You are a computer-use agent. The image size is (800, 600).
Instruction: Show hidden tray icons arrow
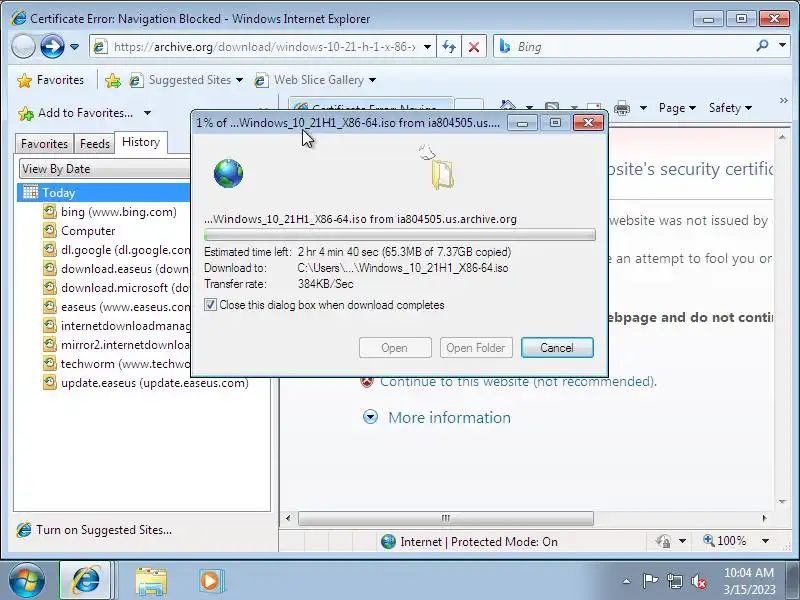click(x=627, y=581)
